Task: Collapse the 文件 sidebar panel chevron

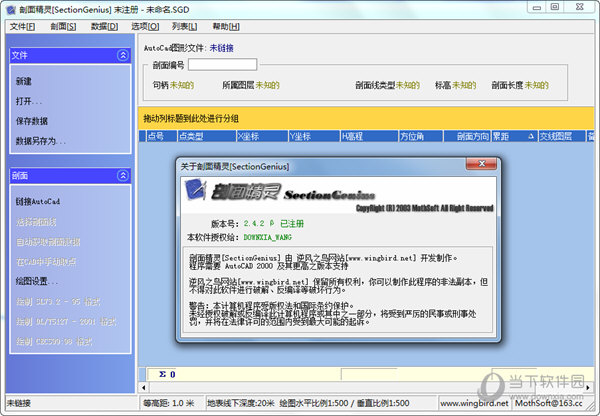Action: click(x=123, y=55)
